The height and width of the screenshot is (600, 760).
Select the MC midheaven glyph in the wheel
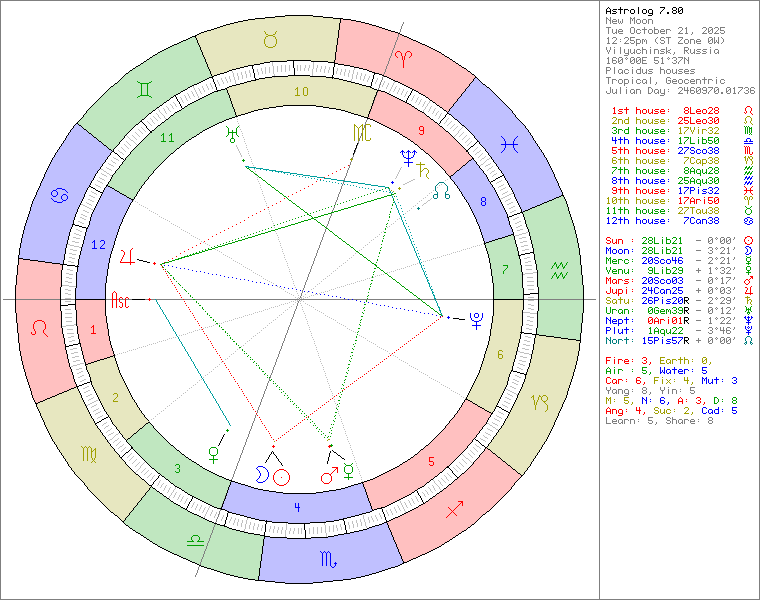pos(361,131)
